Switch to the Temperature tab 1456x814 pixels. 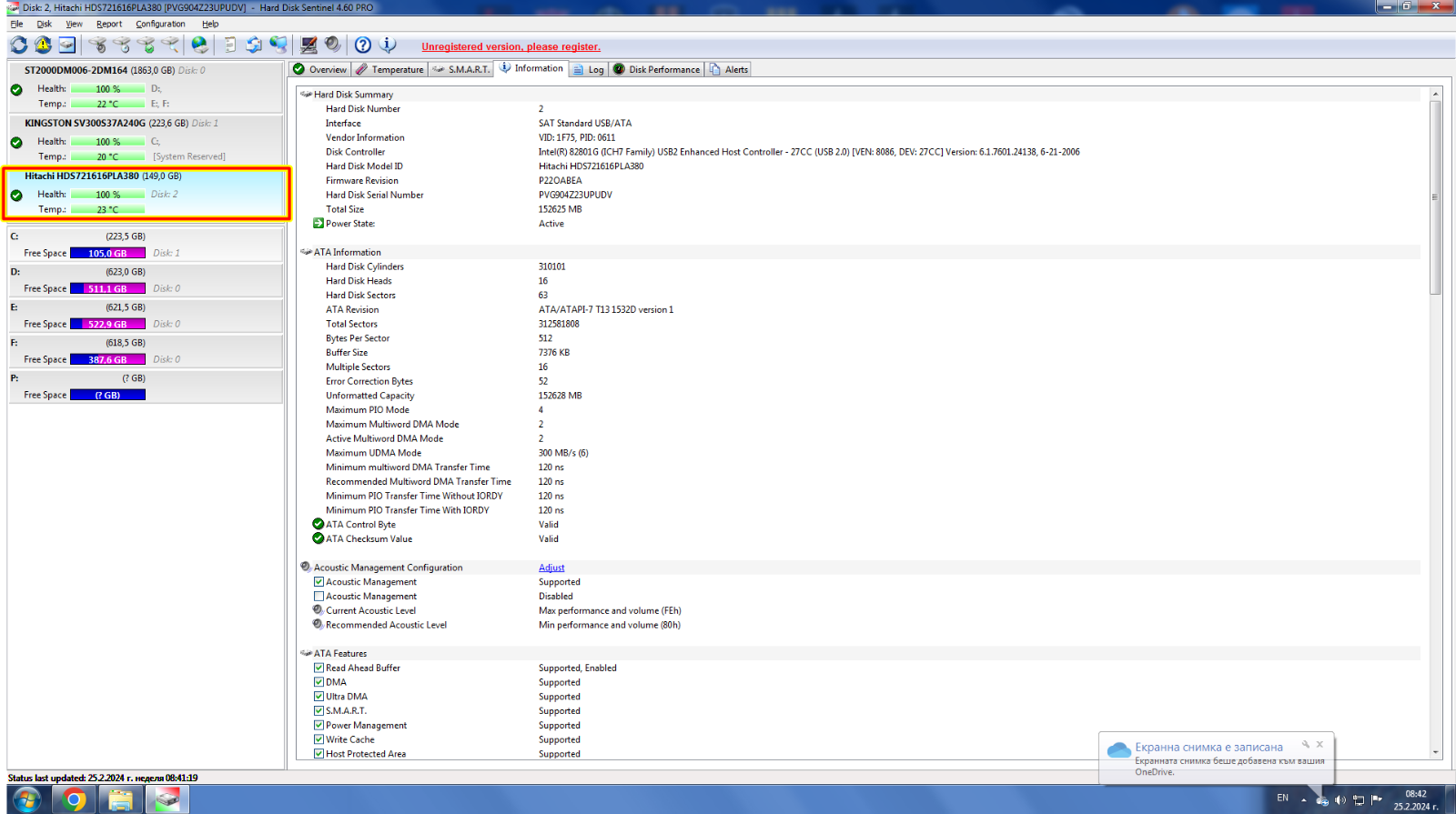tap(389, 69)
